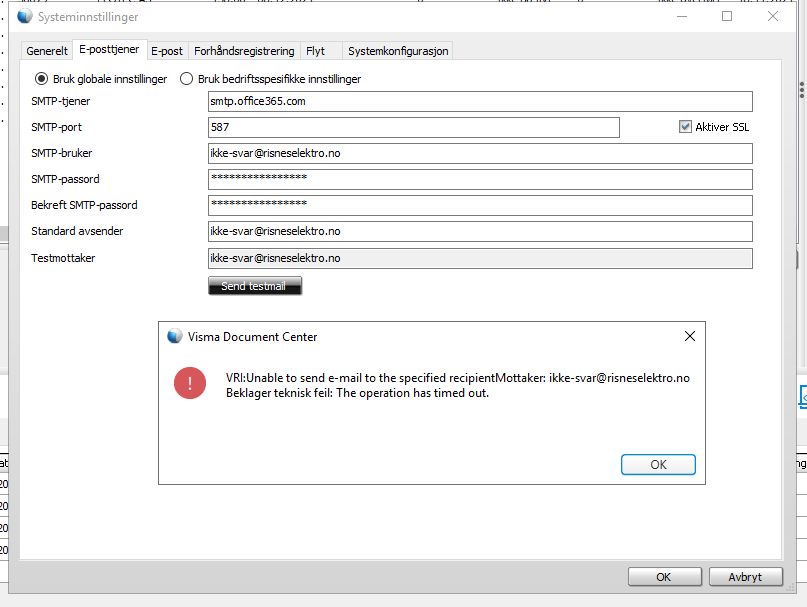
Task: Click OK in the Systeminnstillinger window
Action: 664,577
